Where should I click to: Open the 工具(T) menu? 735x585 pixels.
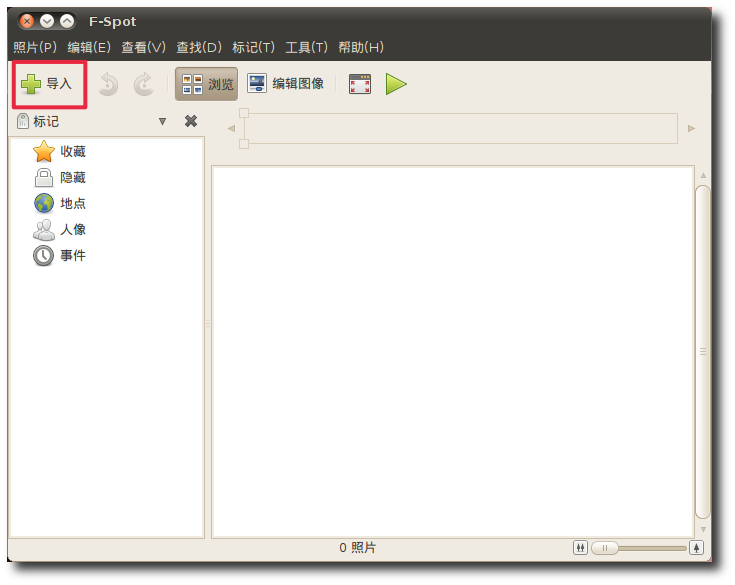307,47
